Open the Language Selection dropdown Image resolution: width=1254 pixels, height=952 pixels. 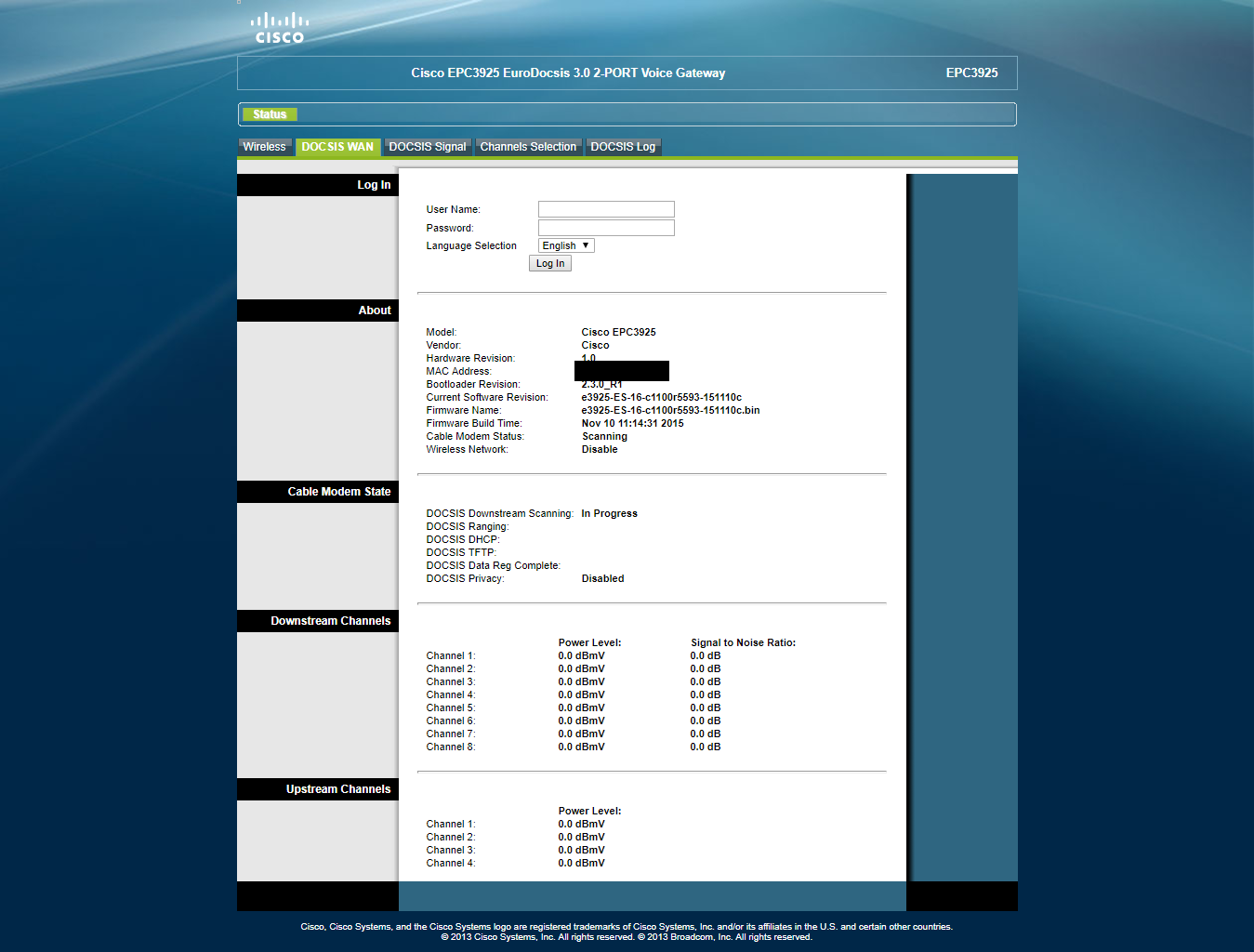click(x=566, y=245)
